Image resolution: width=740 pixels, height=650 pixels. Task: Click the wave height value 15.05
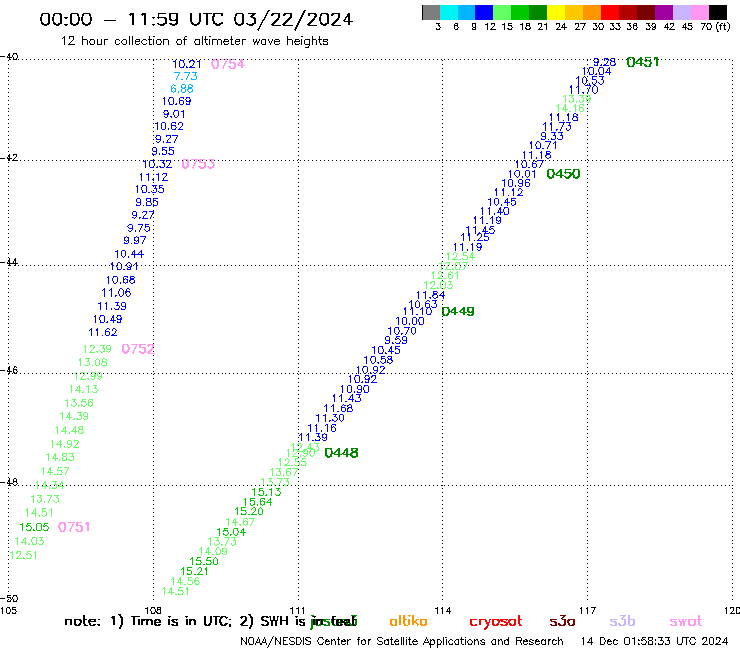(x=34, y=527)
